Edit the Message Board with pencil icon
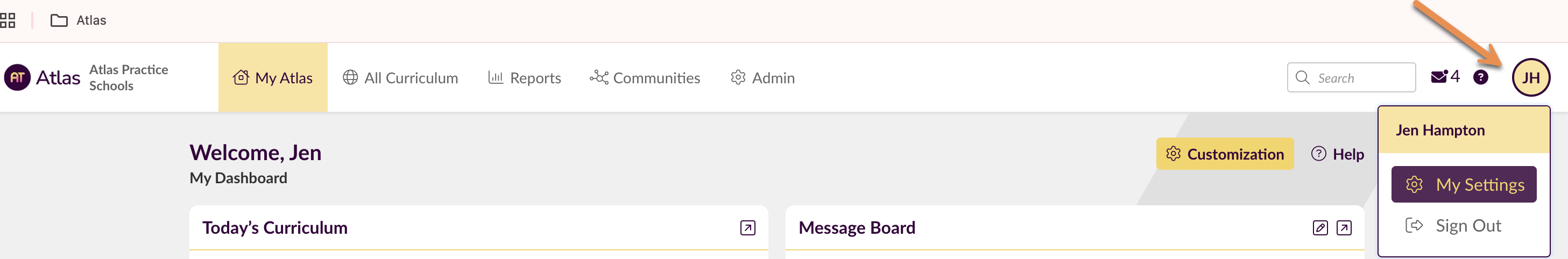 tap(1319, 227)
